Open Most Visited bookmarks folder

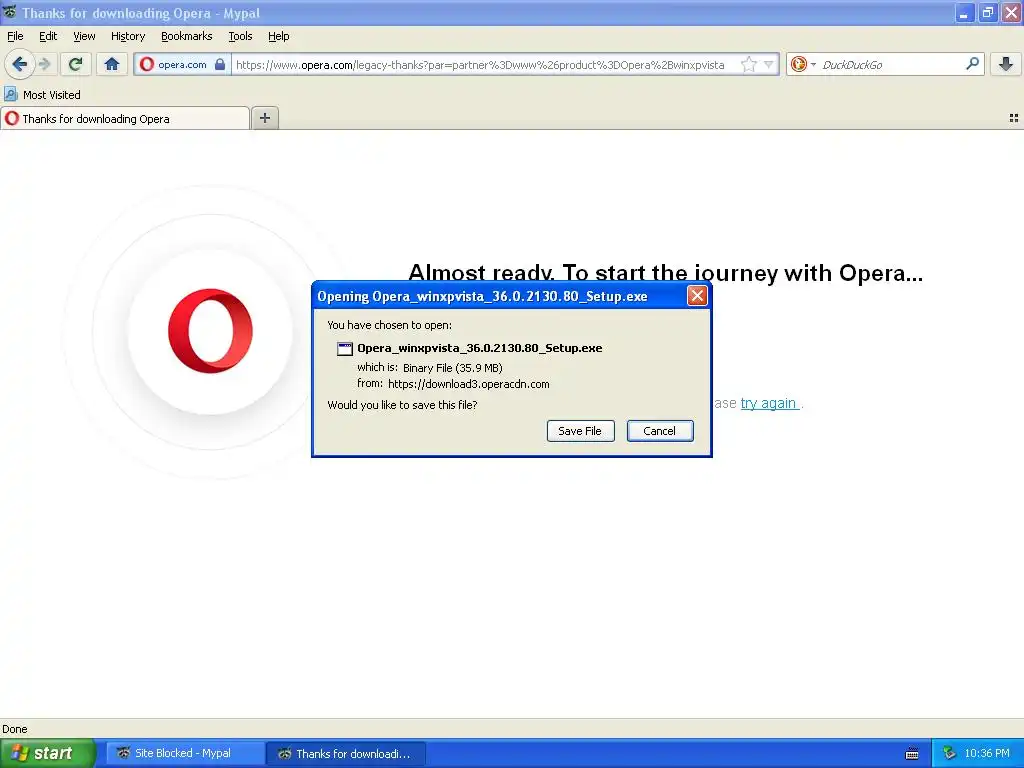[42, 95]
